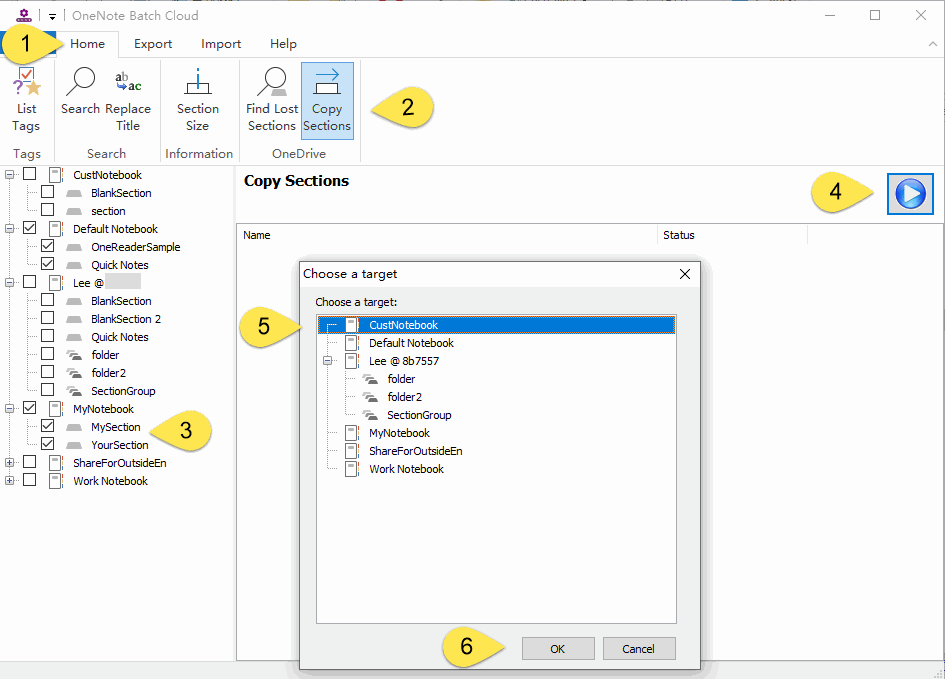Open the Import tab

tap(220, 43)
